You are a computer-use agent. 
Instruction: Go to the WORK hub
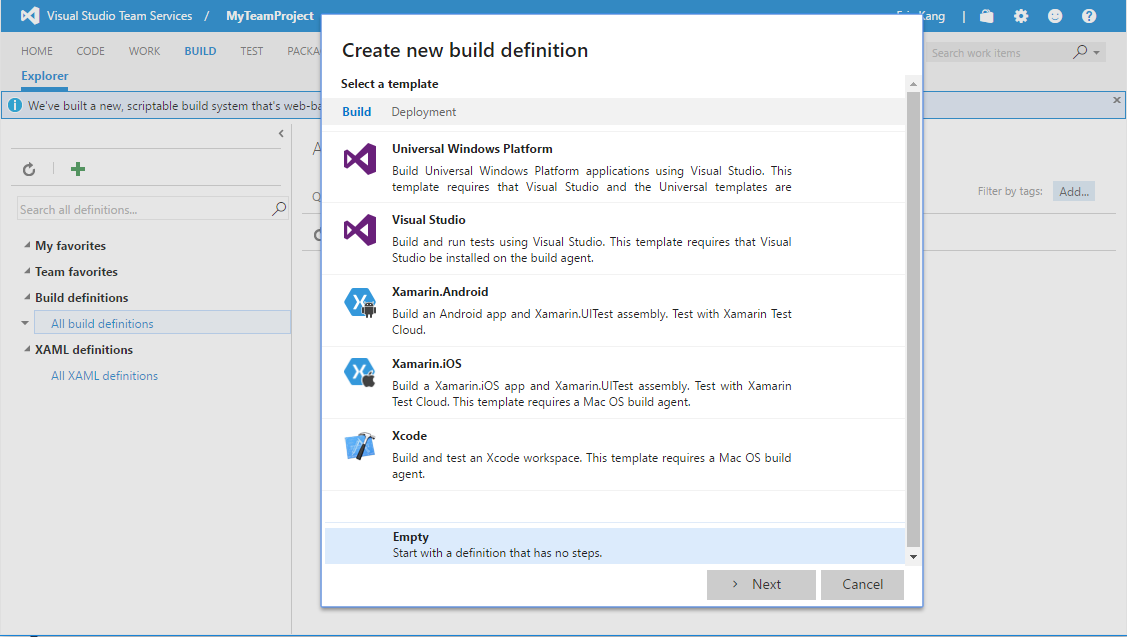click(x=144, y=51)
